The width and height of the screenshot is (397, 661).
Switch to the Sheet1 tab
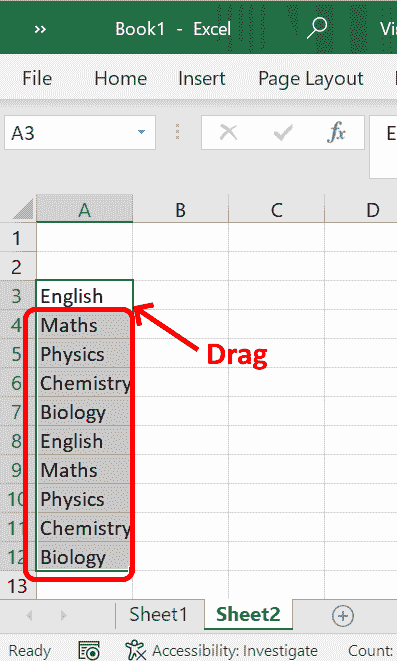point(158,615)
